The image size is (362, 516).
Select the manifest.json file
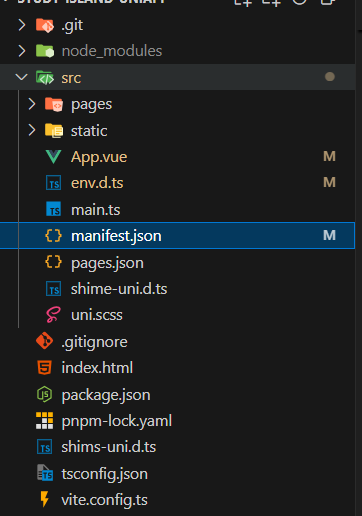pyautogui.click(x=177, y=236)
